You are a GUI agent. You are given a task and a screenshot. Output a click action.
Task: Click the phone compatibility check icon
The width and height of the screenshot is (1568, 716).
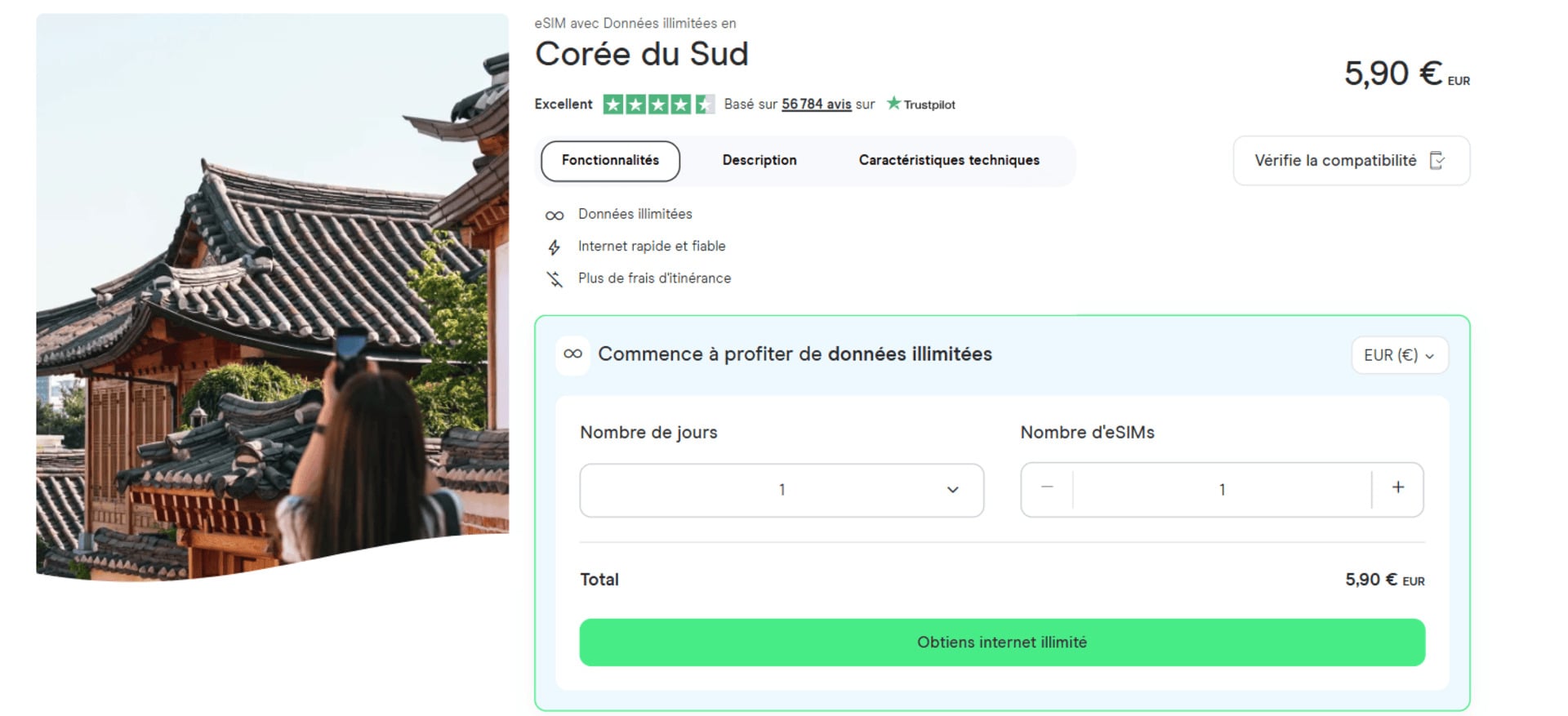click(x=1438, y=161)
